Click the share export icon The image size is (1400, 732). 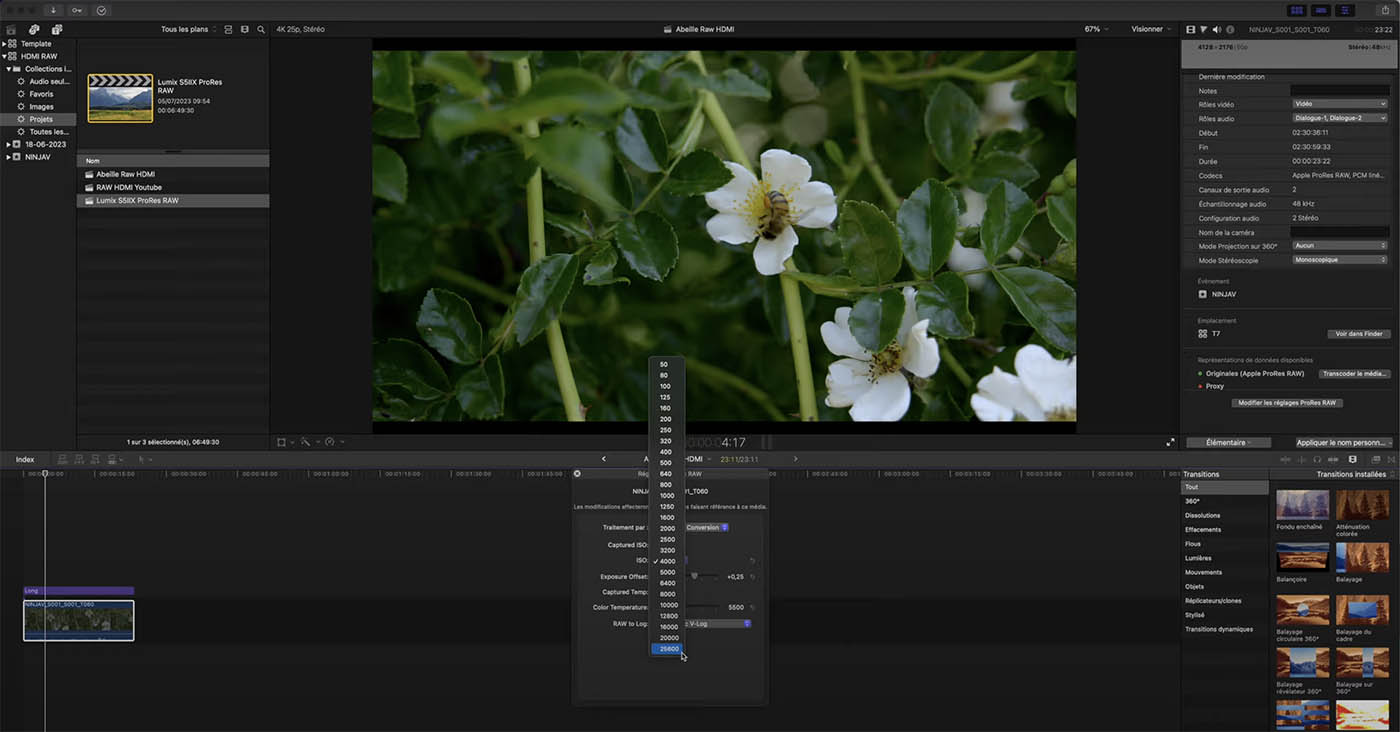[1387, 10]
